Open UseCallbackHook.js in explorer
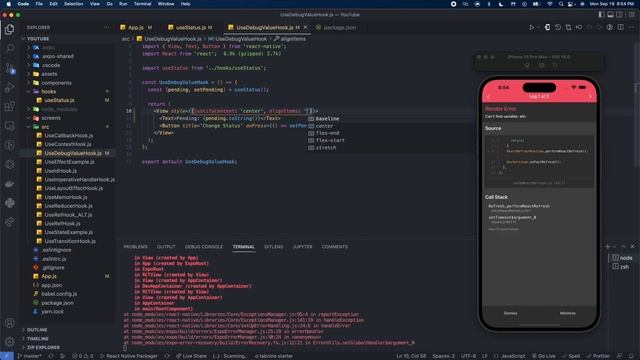640x360 pixels. [x=68, y=136]
